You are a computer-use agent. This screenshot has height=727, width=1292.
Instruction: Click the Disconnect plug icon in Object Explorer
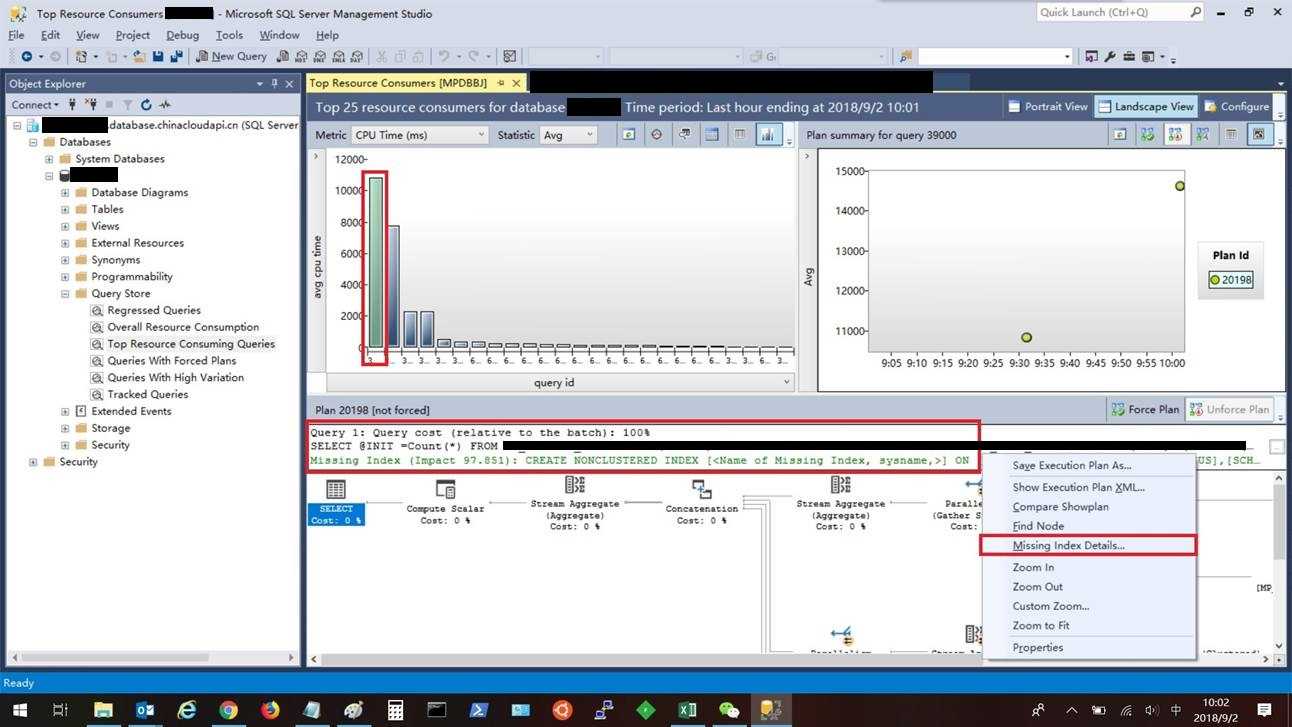[x=91, y=104]
